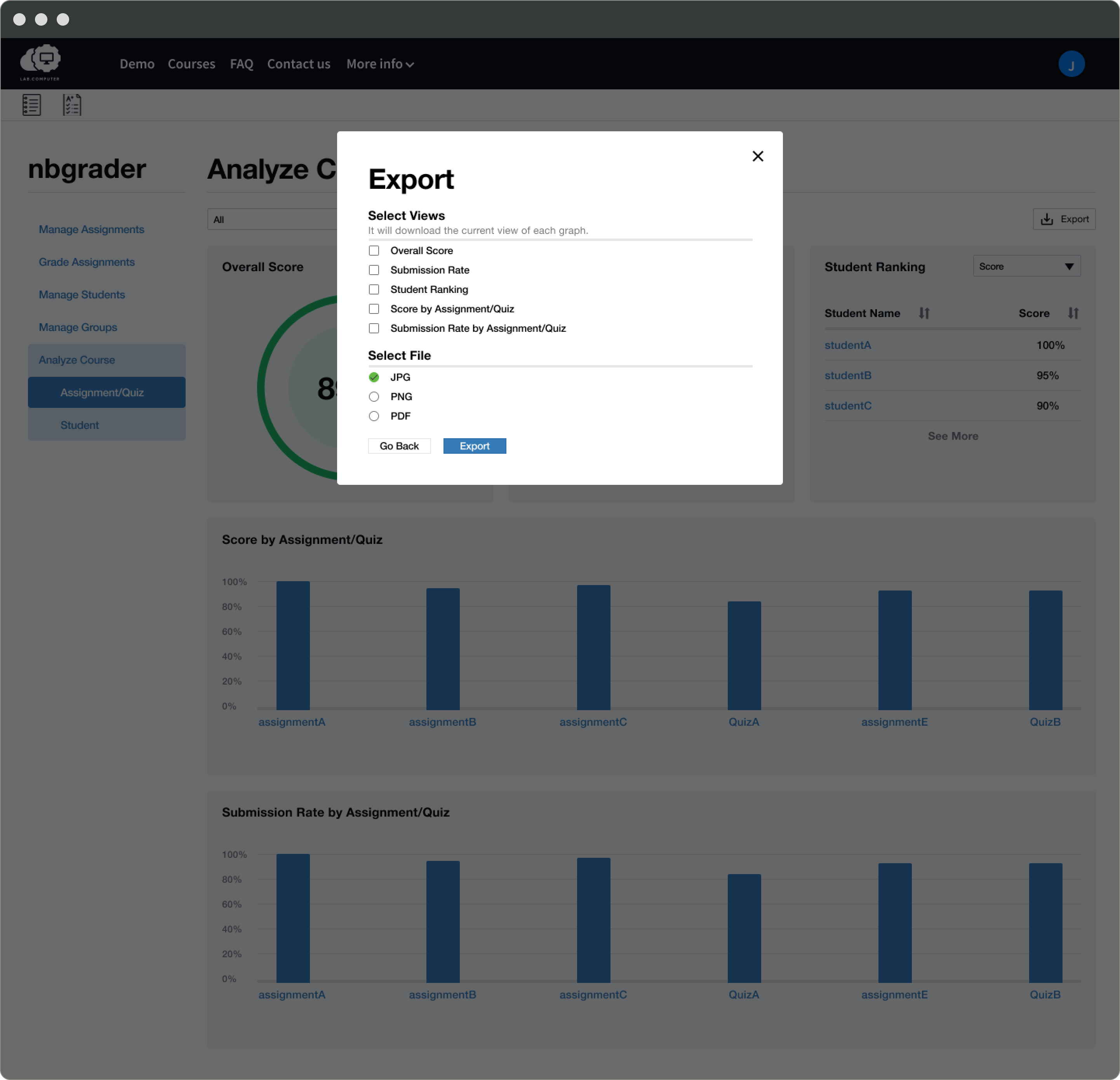Click the lab.computer logo

tap(40, 62)
